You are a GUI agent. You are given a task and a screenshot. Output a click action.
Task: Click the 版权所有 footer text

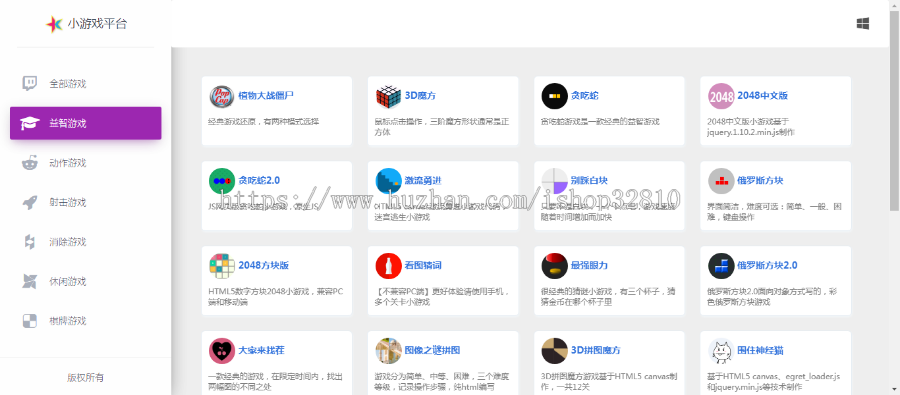point(86,378)
